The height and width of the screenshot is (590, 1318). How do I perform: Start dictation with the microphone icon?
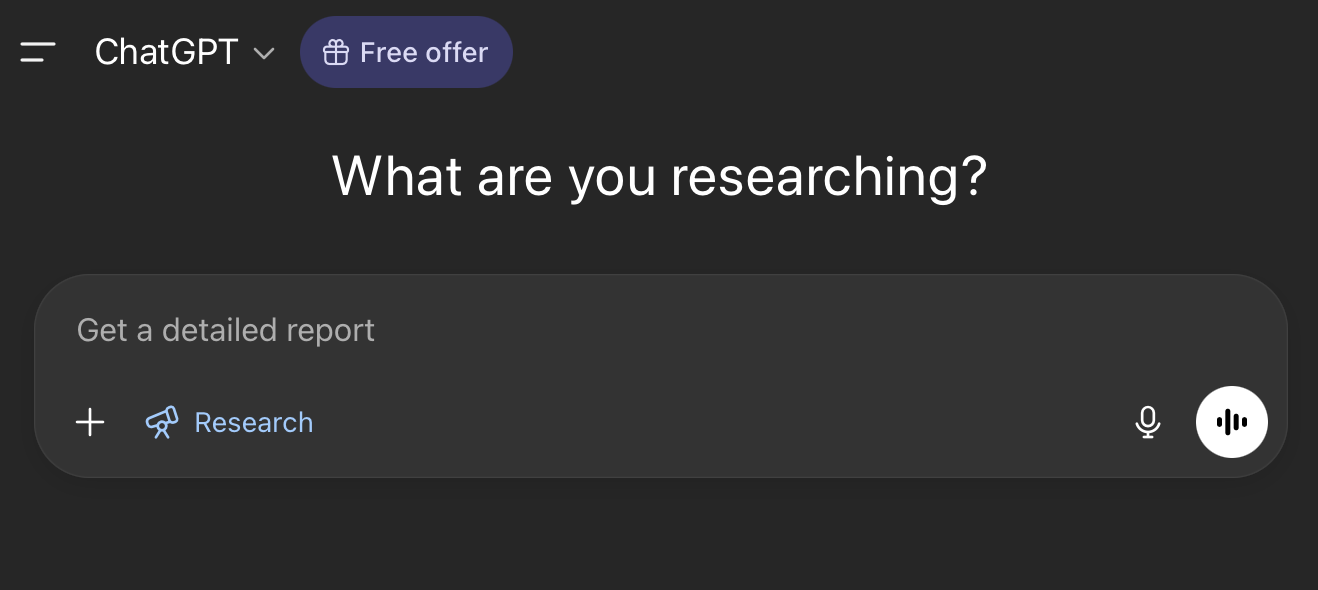[x=1148, y=422]
